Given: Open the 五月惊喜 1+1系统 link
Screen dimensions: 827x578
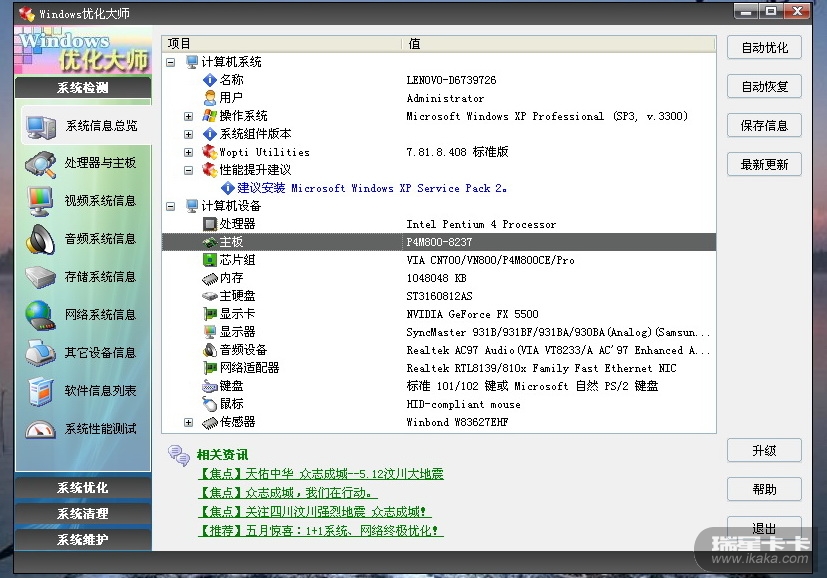Looking at the screenshot, I should click(x=321, y=531).
